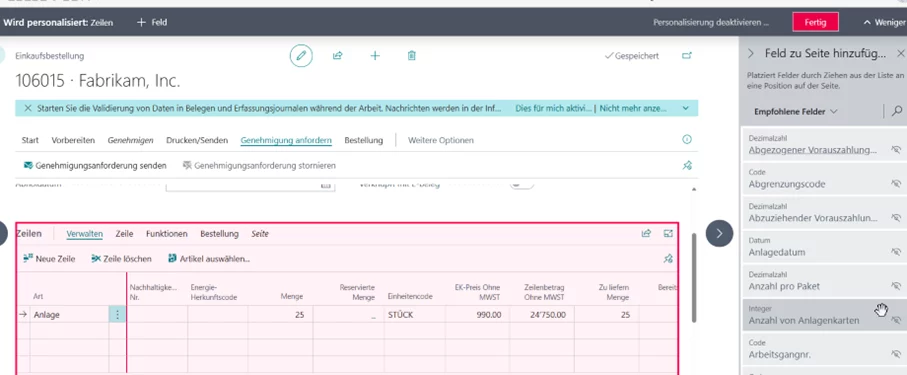The width and height of the screenshot is (907, 375).
Task: Close the Feld zu Seite hinzufügen panel
Action: click(901, 54)
